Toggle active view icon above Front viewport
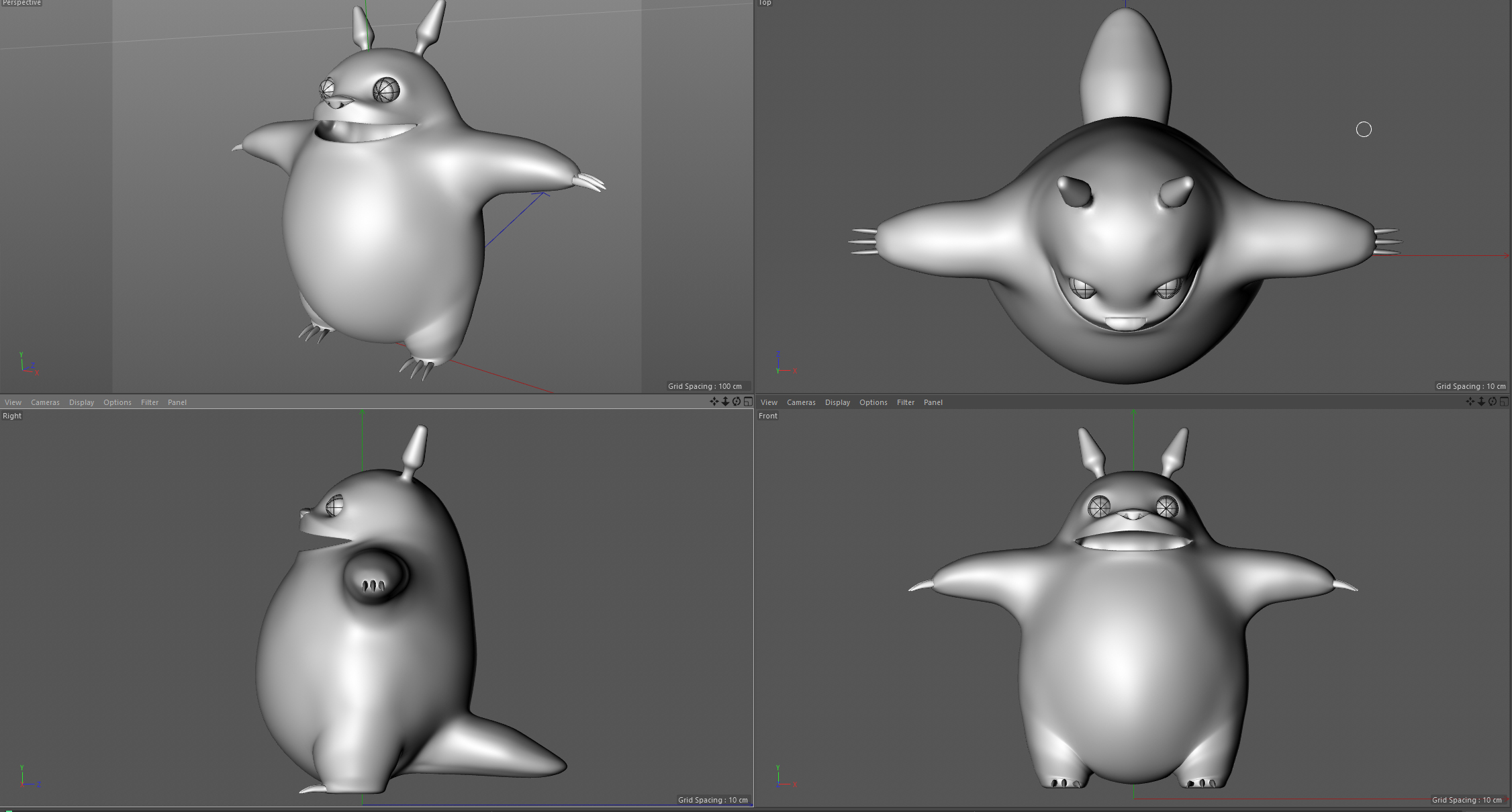 pos(1504,402)
